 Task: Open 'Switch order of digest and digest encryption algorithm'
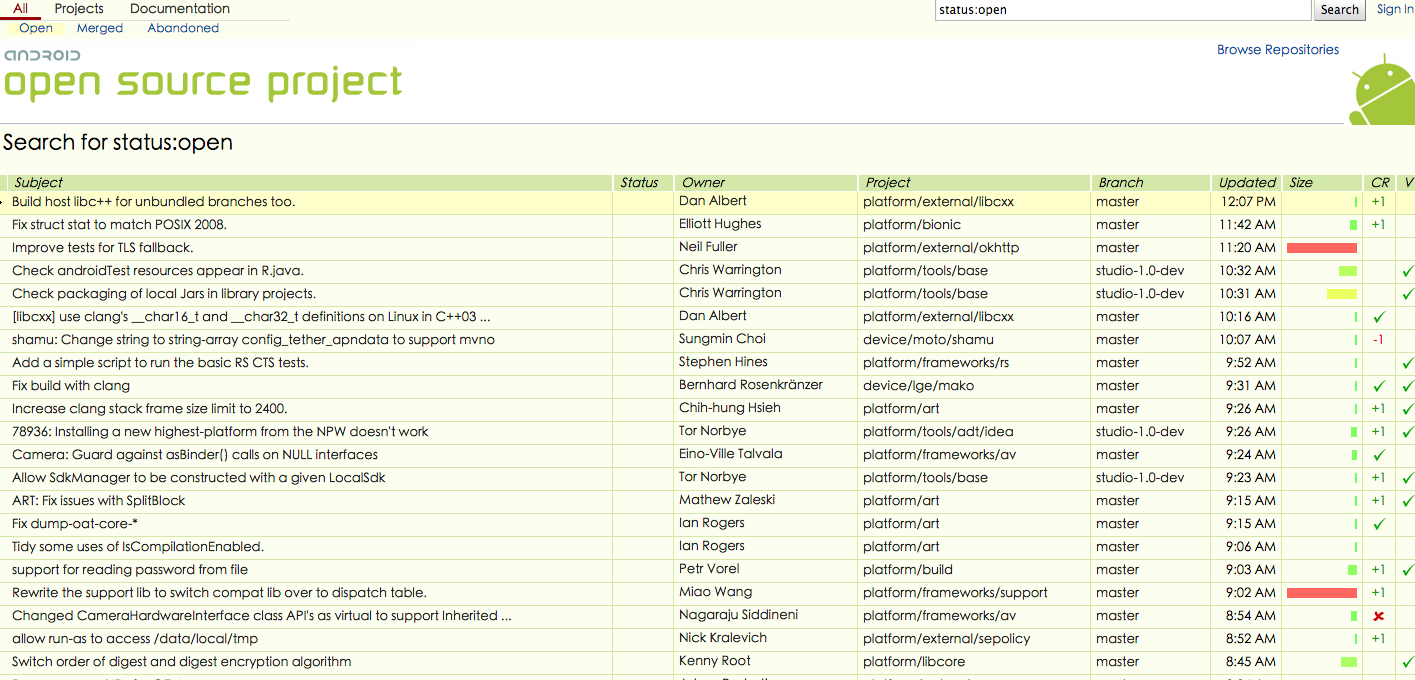click(x=181, y=662)
